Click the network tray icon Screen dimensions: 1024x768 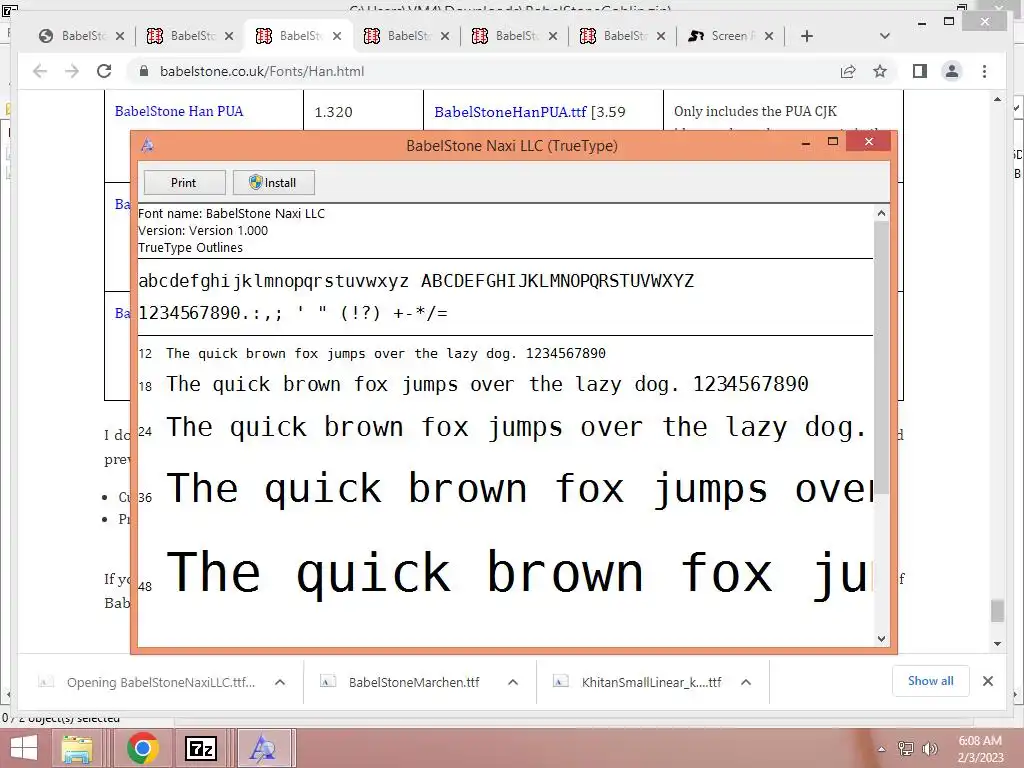point(906,749)
